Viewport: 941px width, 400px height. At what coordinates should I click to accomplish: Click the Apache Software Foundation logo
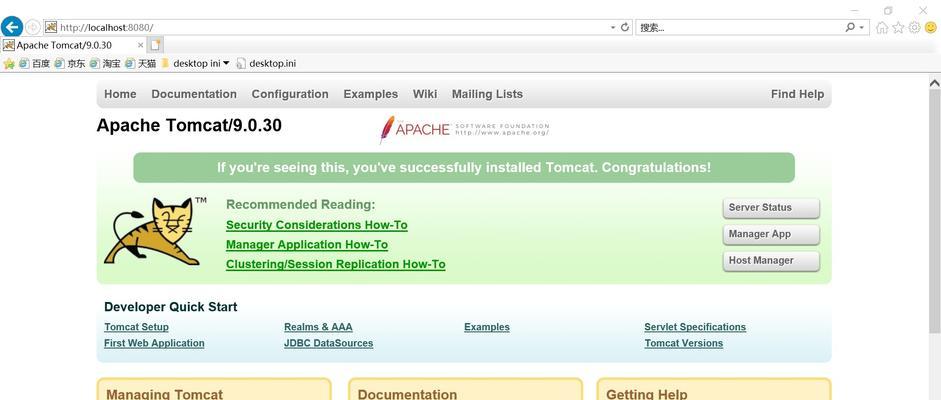click(464, 129)
